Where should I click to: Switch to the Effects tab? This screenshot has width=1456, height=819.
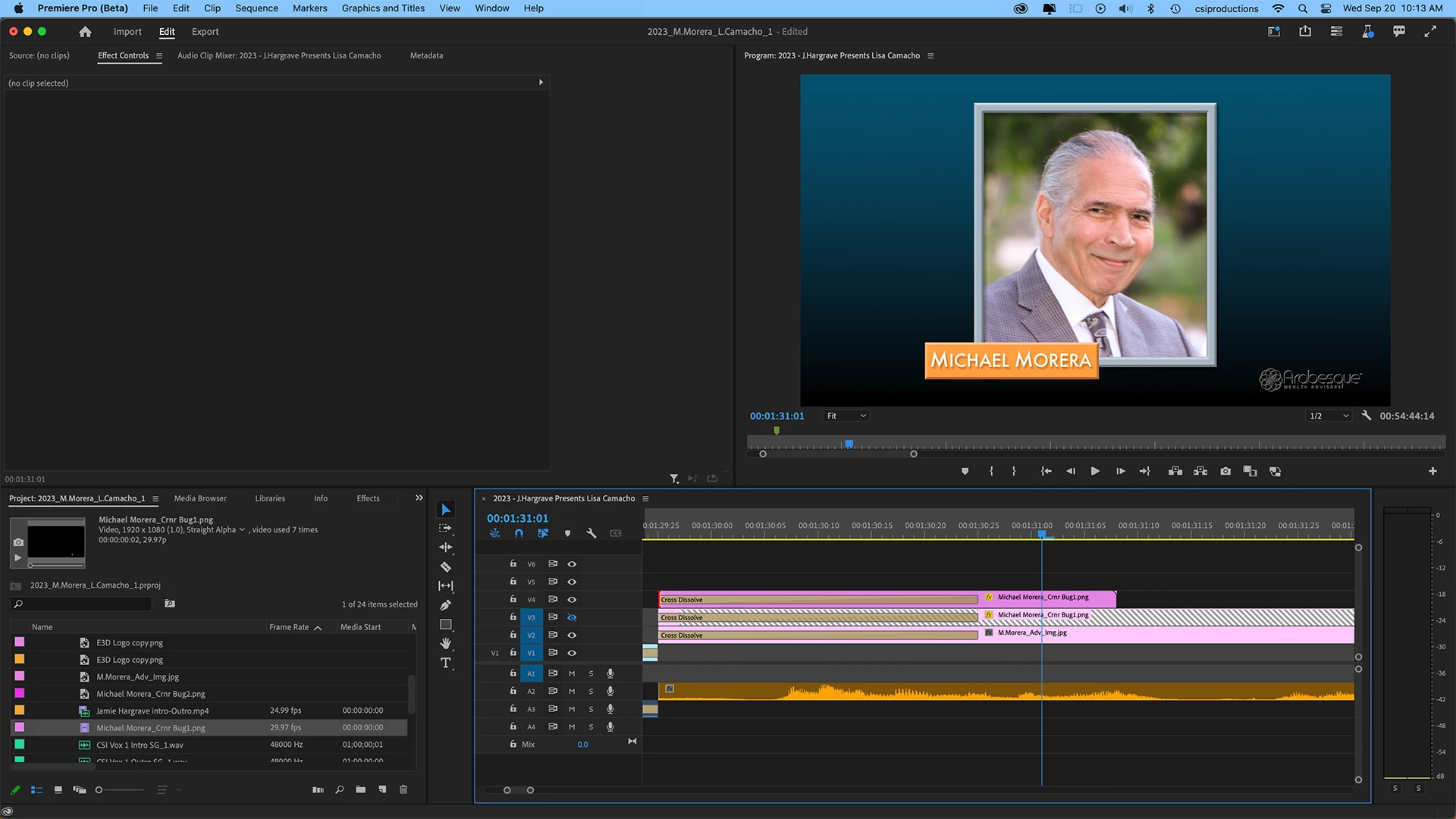click(x=368, y=498)
